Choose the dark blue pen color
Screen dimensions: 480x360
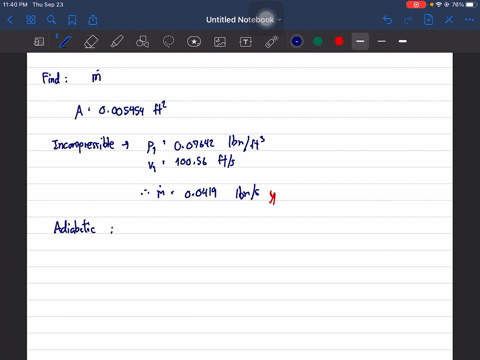297,41
